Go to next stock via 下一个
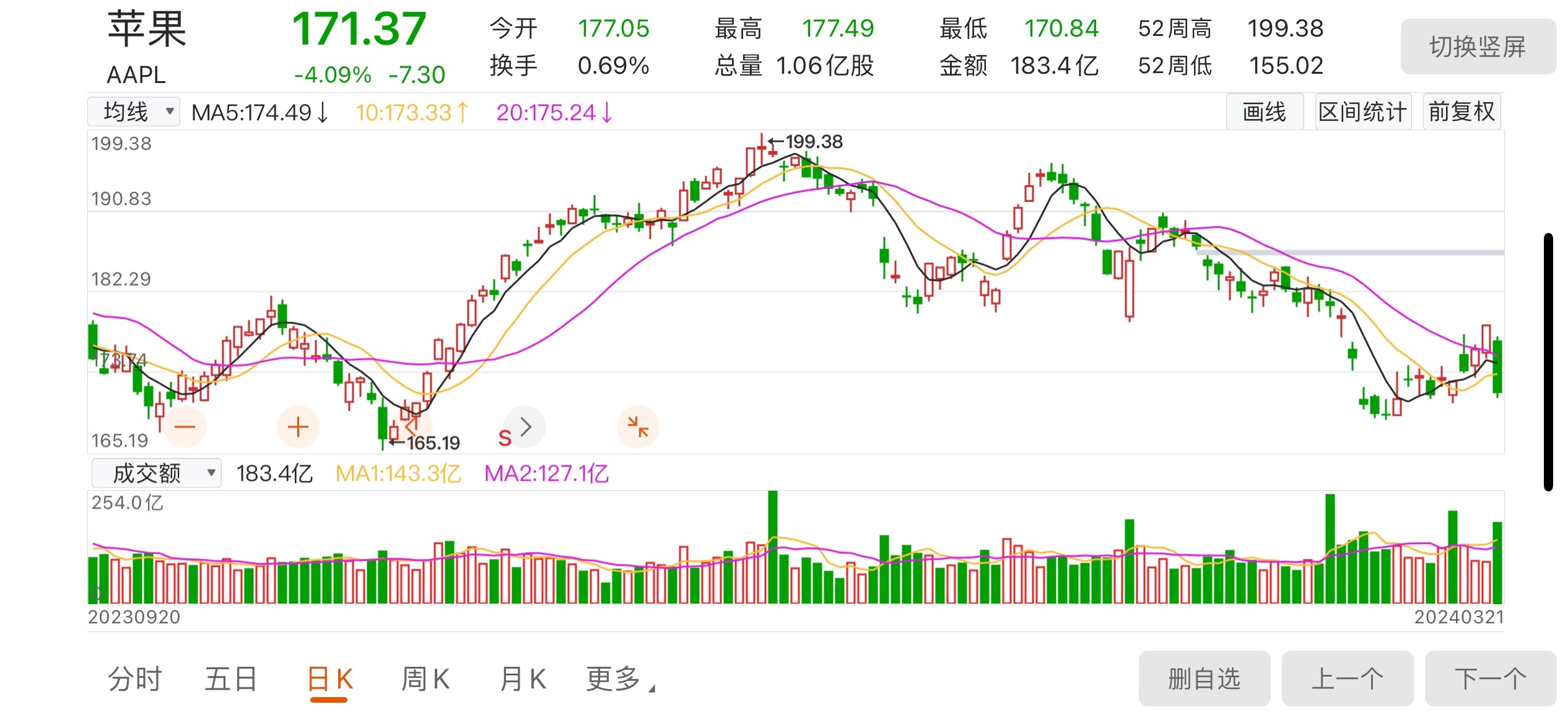The height and width of the screenshot is (725, 1568). point(1490,679)
